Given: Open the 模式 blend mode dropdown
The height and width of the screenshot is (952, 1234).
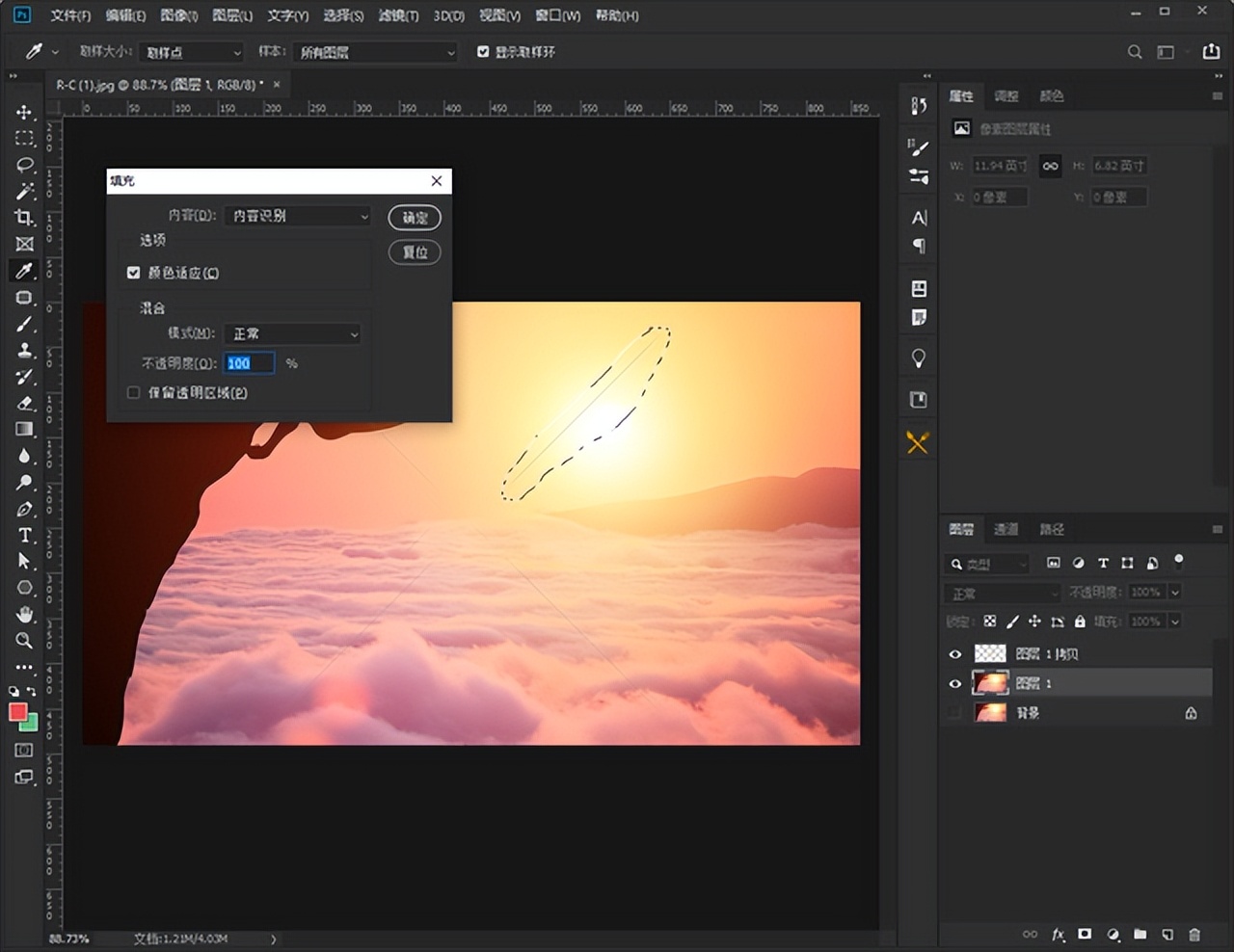Looking at the screenshot, I should pos(292,333).
